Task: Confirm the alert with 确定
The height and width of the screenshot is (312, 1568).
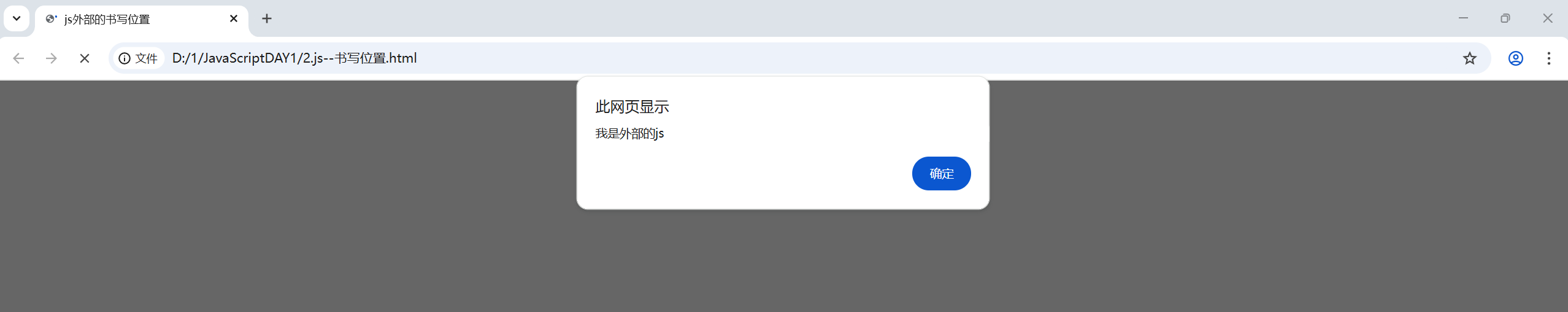Action: tap(942, 174)
